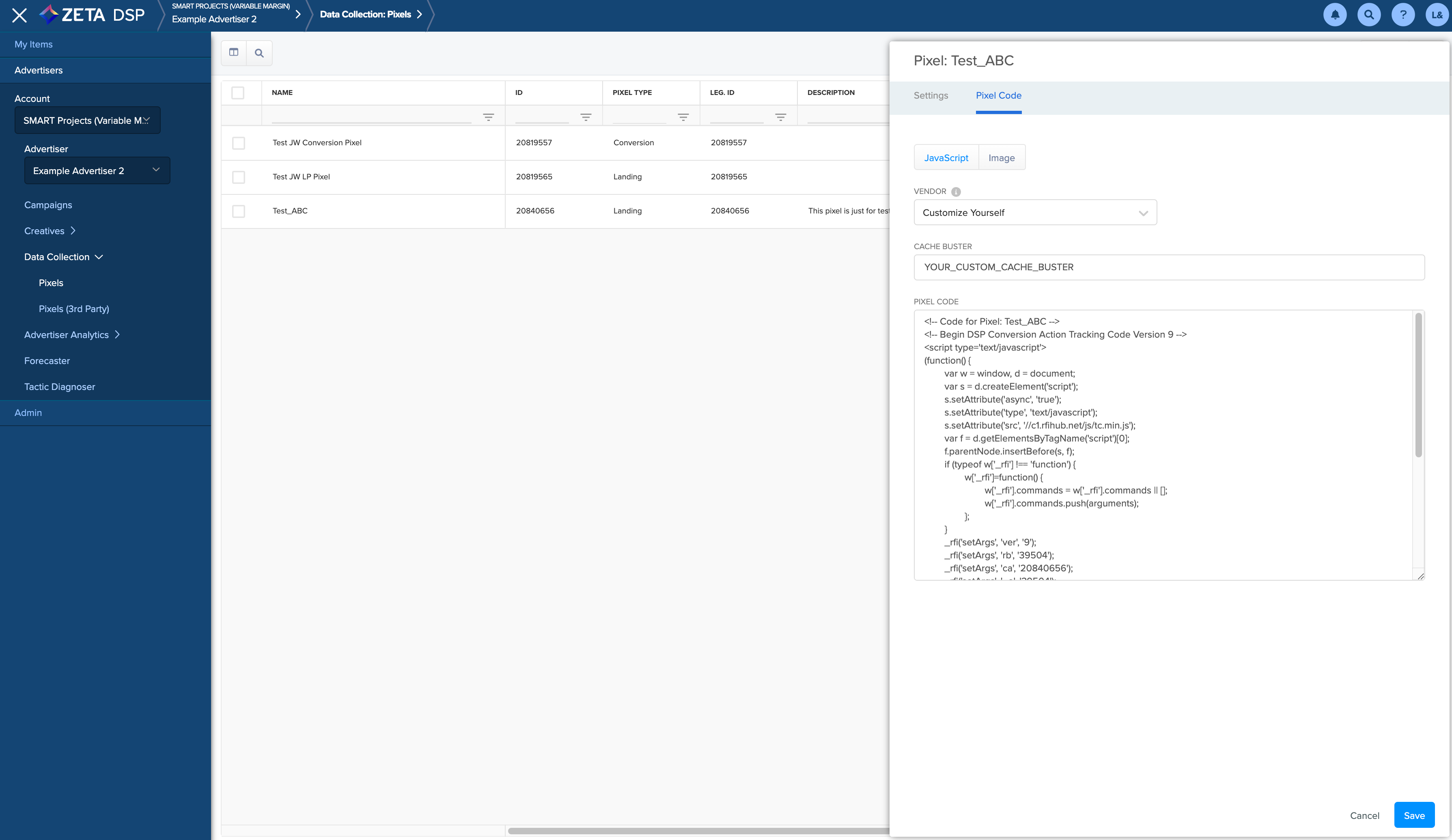This screenshot has width=1452, height=840.
Task: Expand the Example Advertiser 2 dropdown
Action: coord(97,170)
